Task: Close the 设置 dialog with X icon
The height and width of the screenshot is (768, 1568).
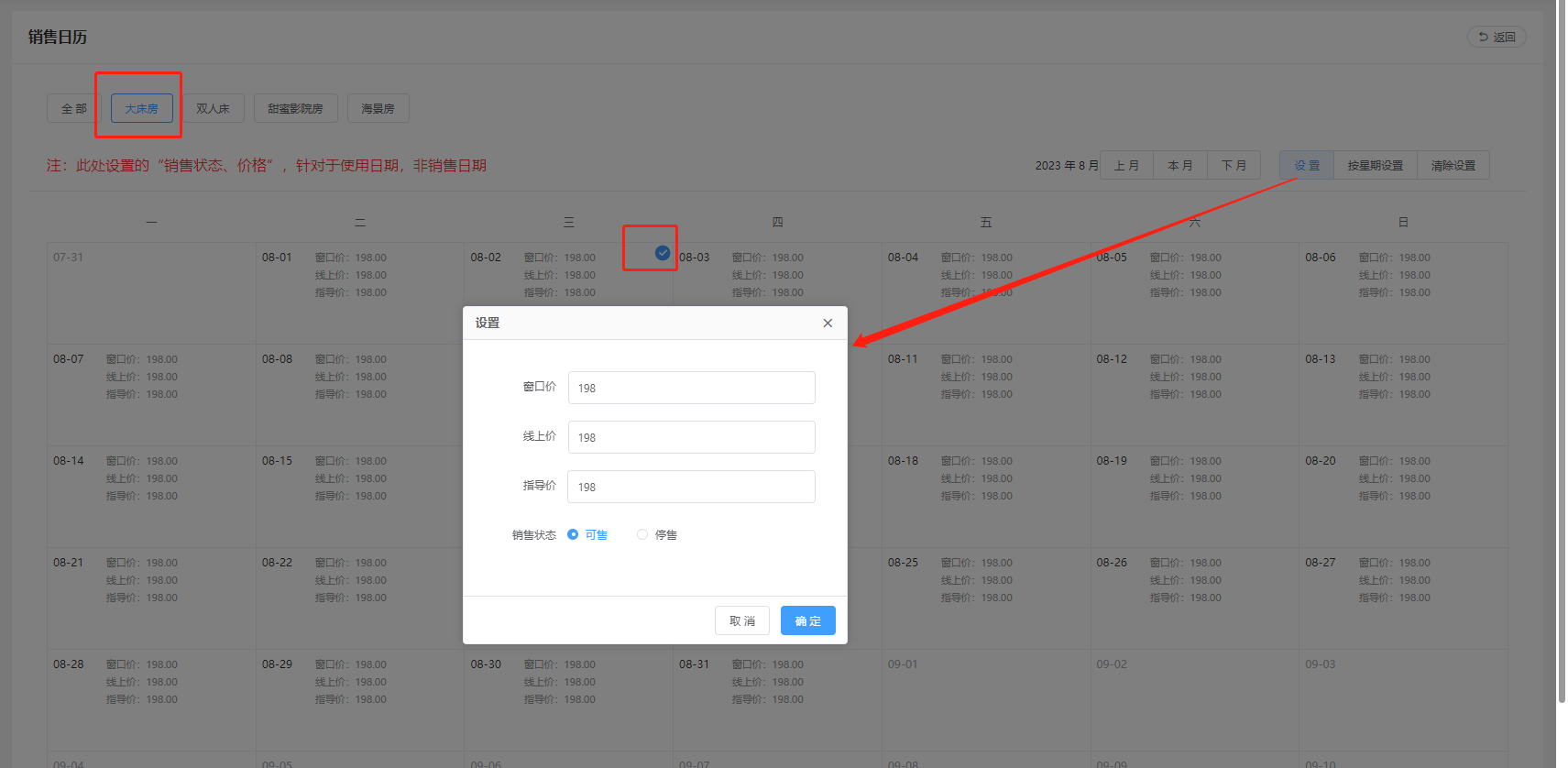Action: 828,324
